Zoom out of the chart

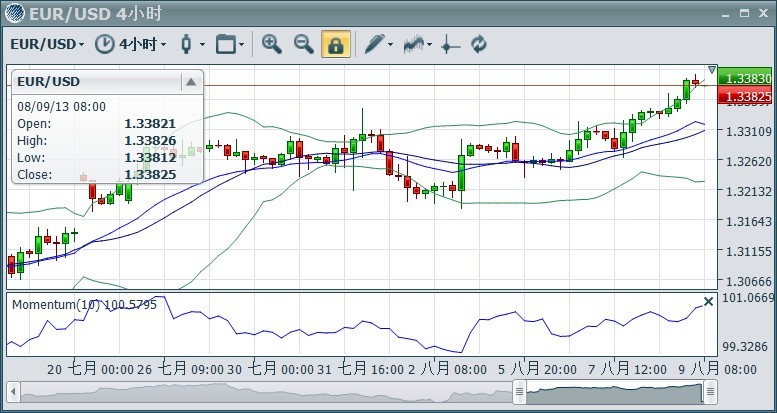coord(304,44)
